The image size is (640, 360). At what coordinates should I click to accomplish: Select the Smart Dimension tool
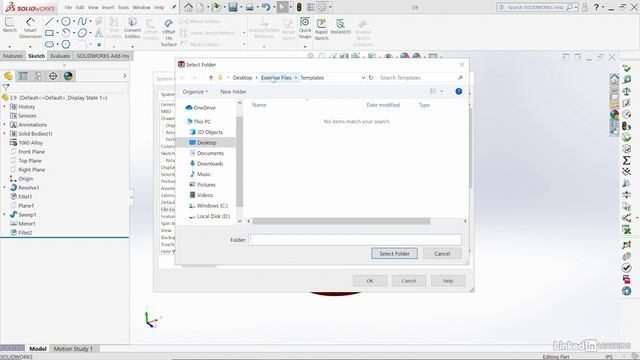(x=30, y=28)
